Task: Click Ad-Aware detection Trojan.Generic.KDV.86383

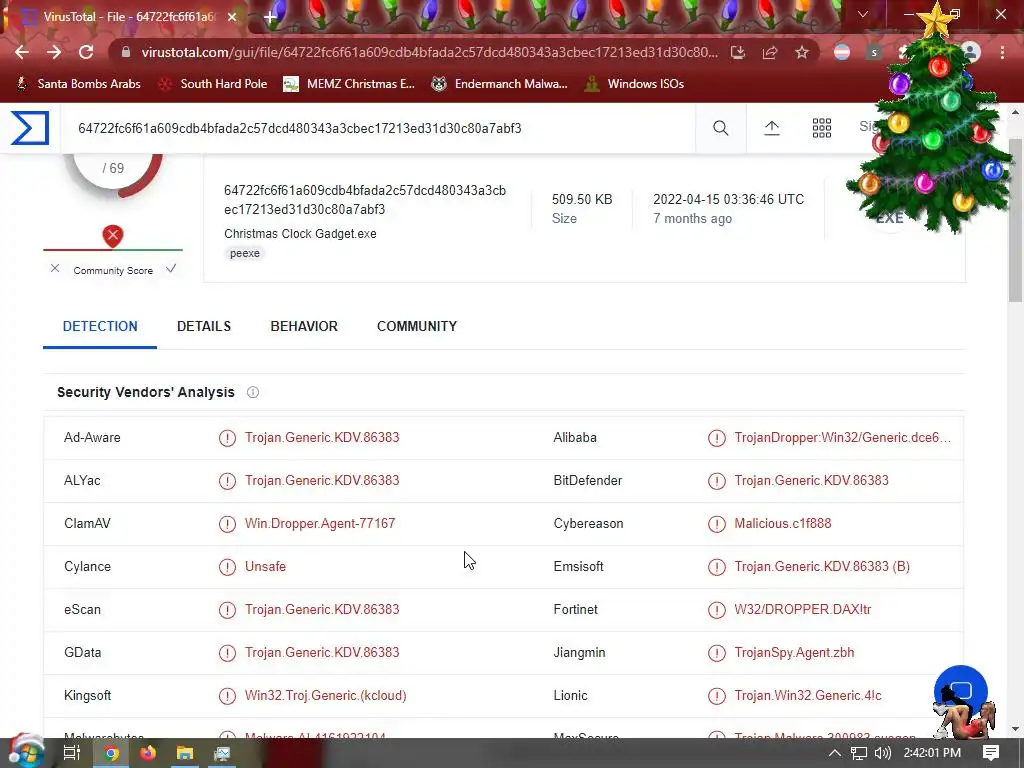Action: (322, 438)
